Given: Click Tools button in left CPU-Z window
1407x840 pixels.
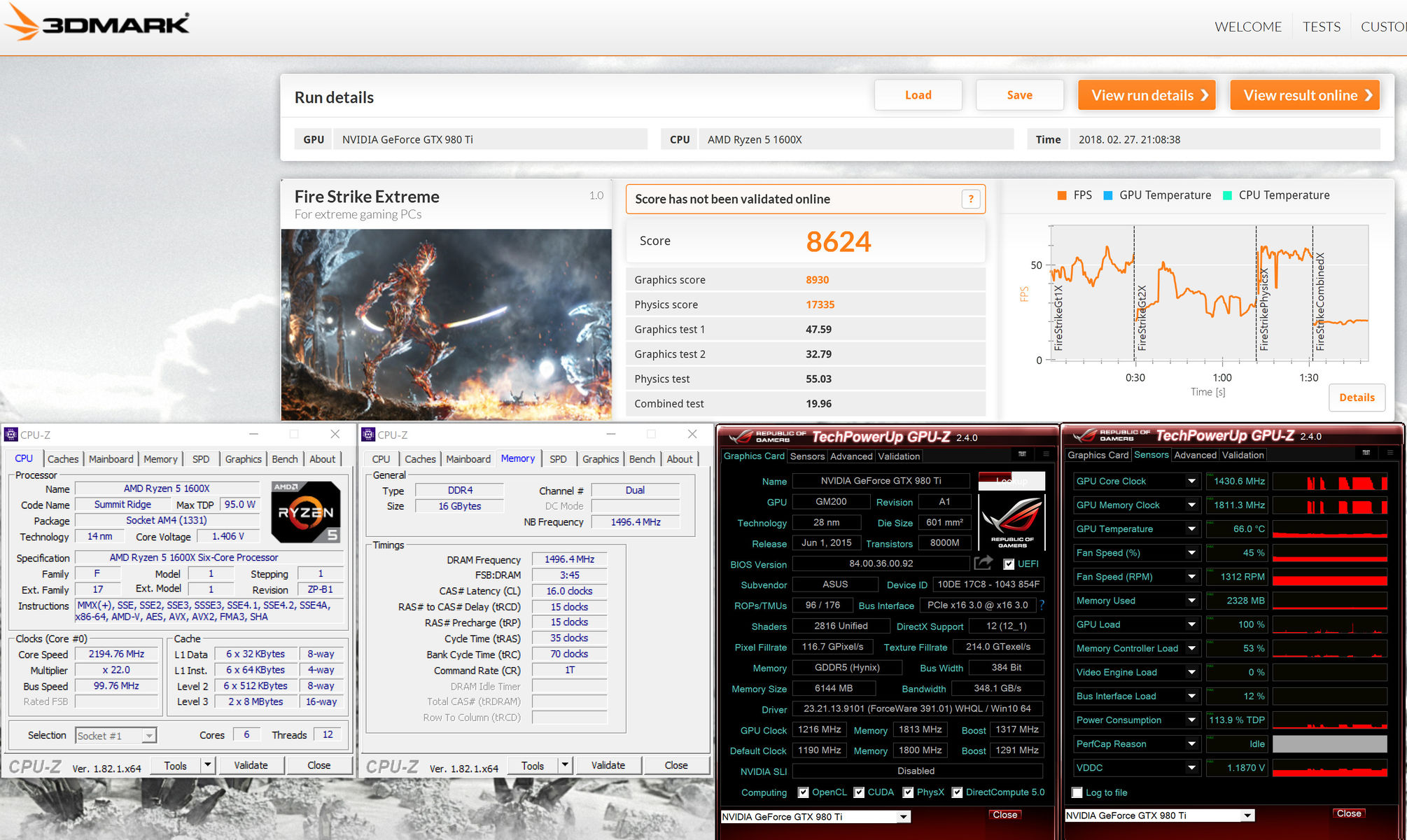Looking at the screenshot, I should tap(175, 765).
